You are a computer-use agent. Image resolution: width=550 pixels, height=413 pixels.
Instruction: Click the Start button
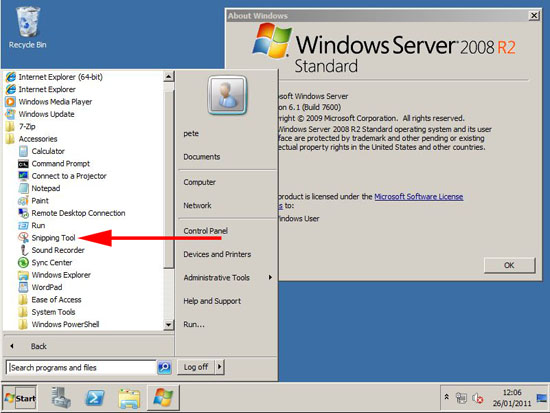pyautogui.click(x=20, y=398)
